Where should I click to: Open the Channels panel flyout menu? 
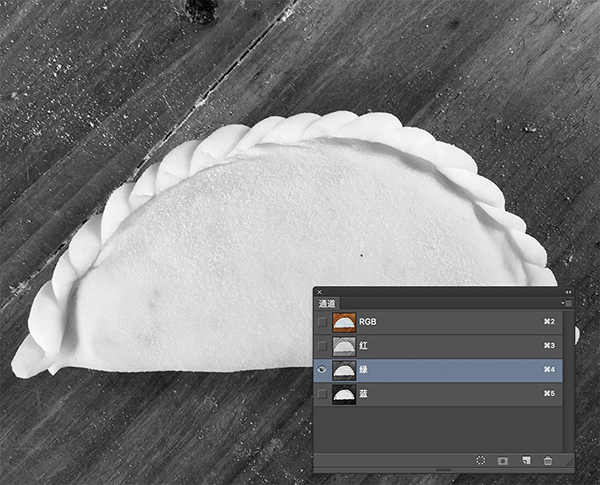click(x=566, y=303)
